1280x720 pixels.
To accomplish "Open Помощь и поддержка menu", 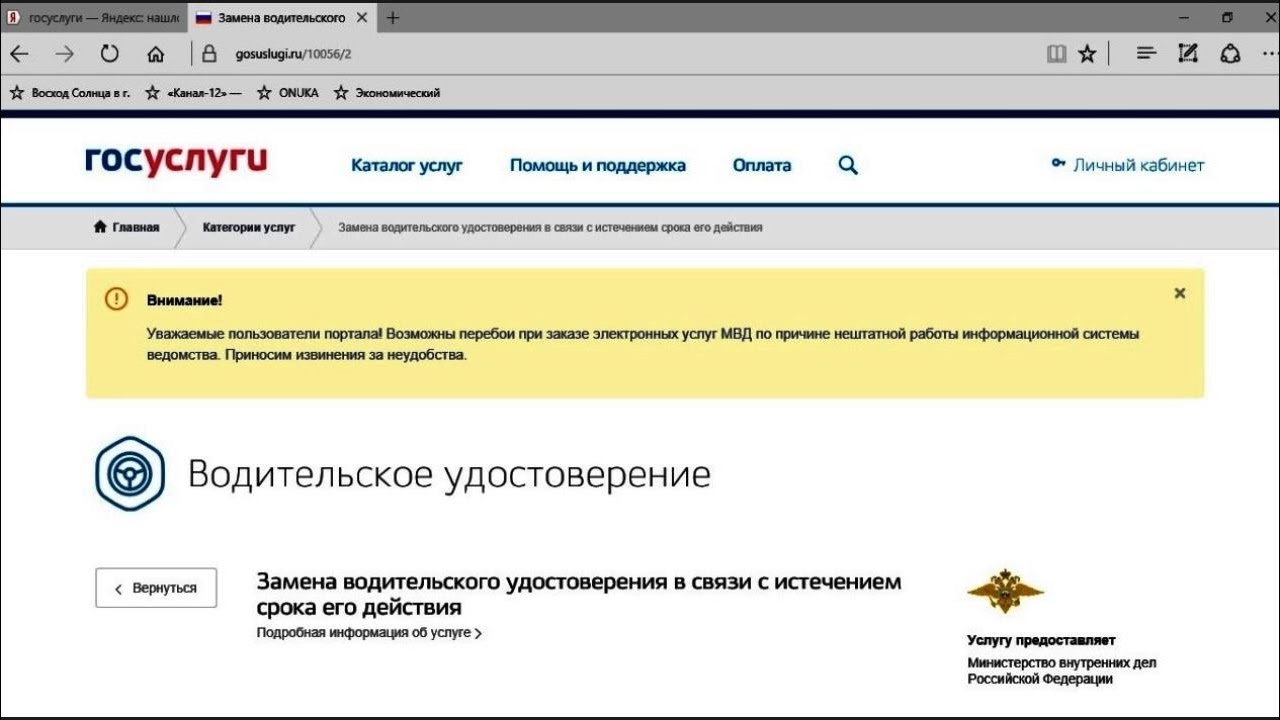I will click(598, 165).
